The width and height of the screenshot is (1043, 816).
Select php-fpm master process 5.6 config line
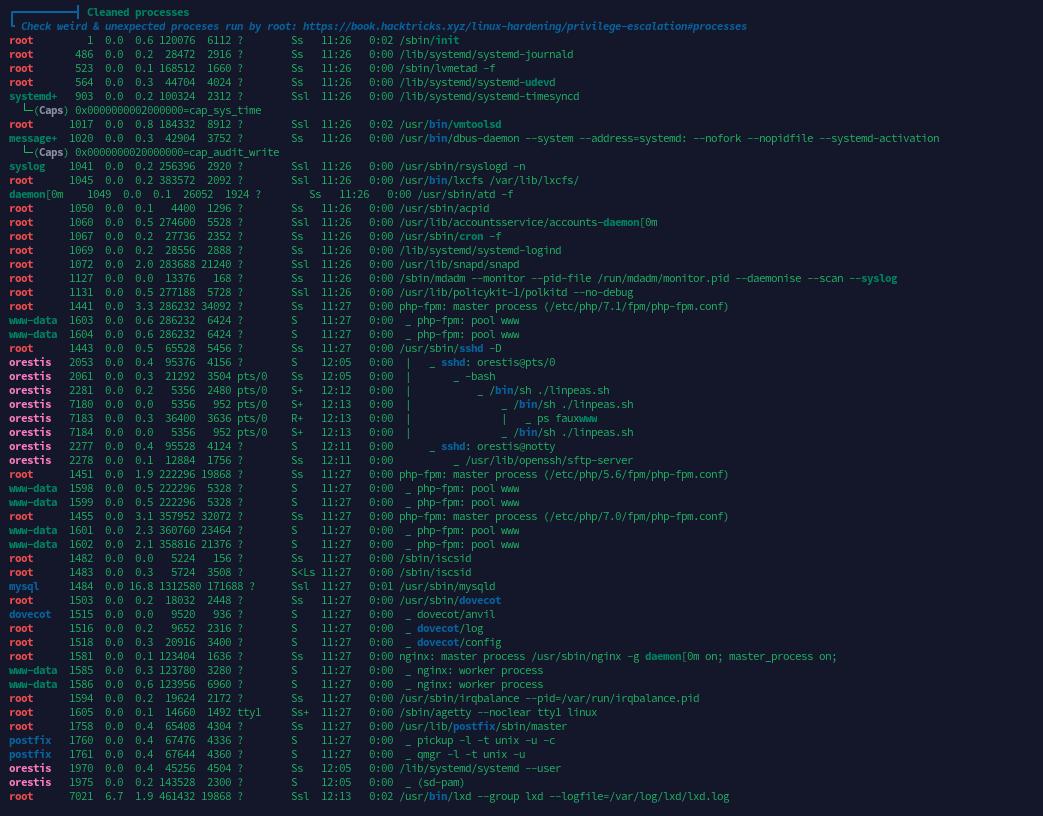564,474
